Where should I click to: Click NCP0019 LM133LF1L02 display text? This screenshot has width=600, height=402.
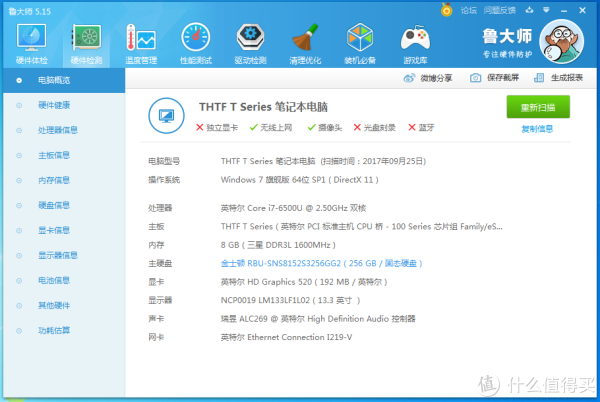point(290,301)
